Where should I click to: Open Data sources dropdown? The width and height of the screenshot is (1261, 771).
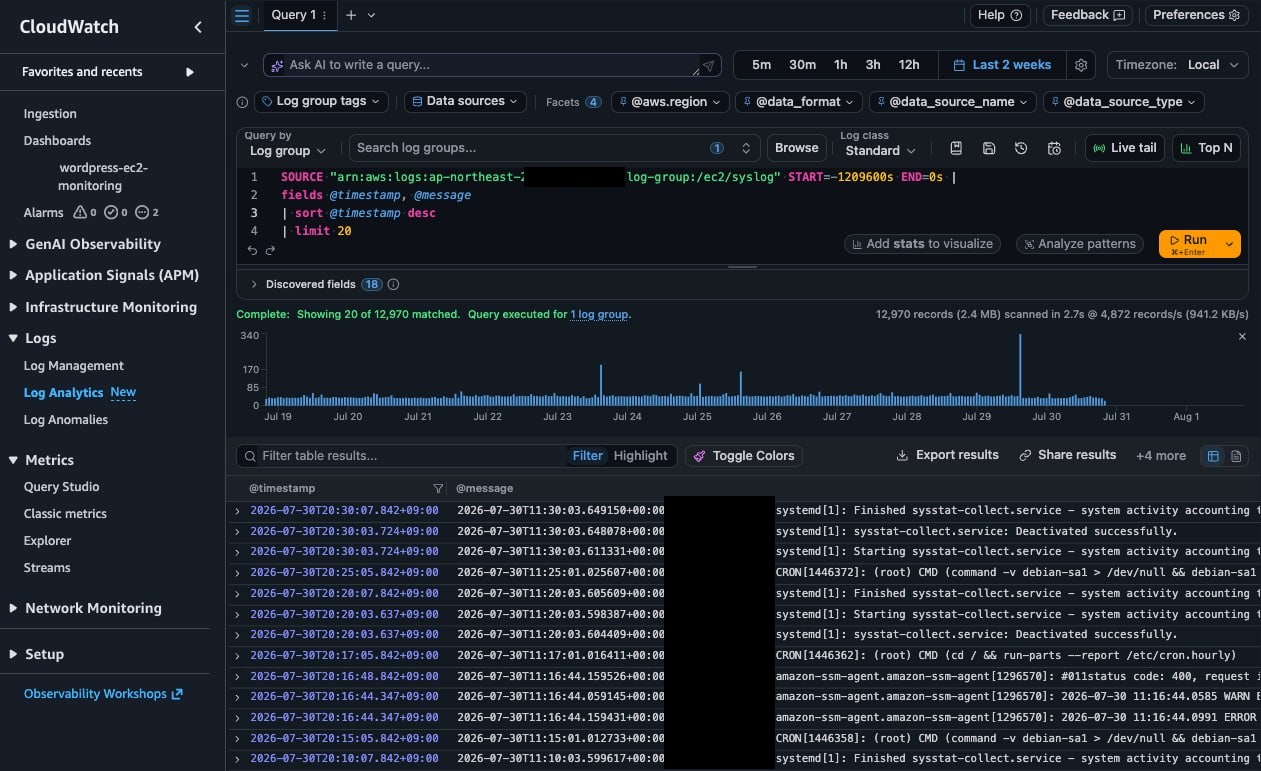(x=465, y=102)
